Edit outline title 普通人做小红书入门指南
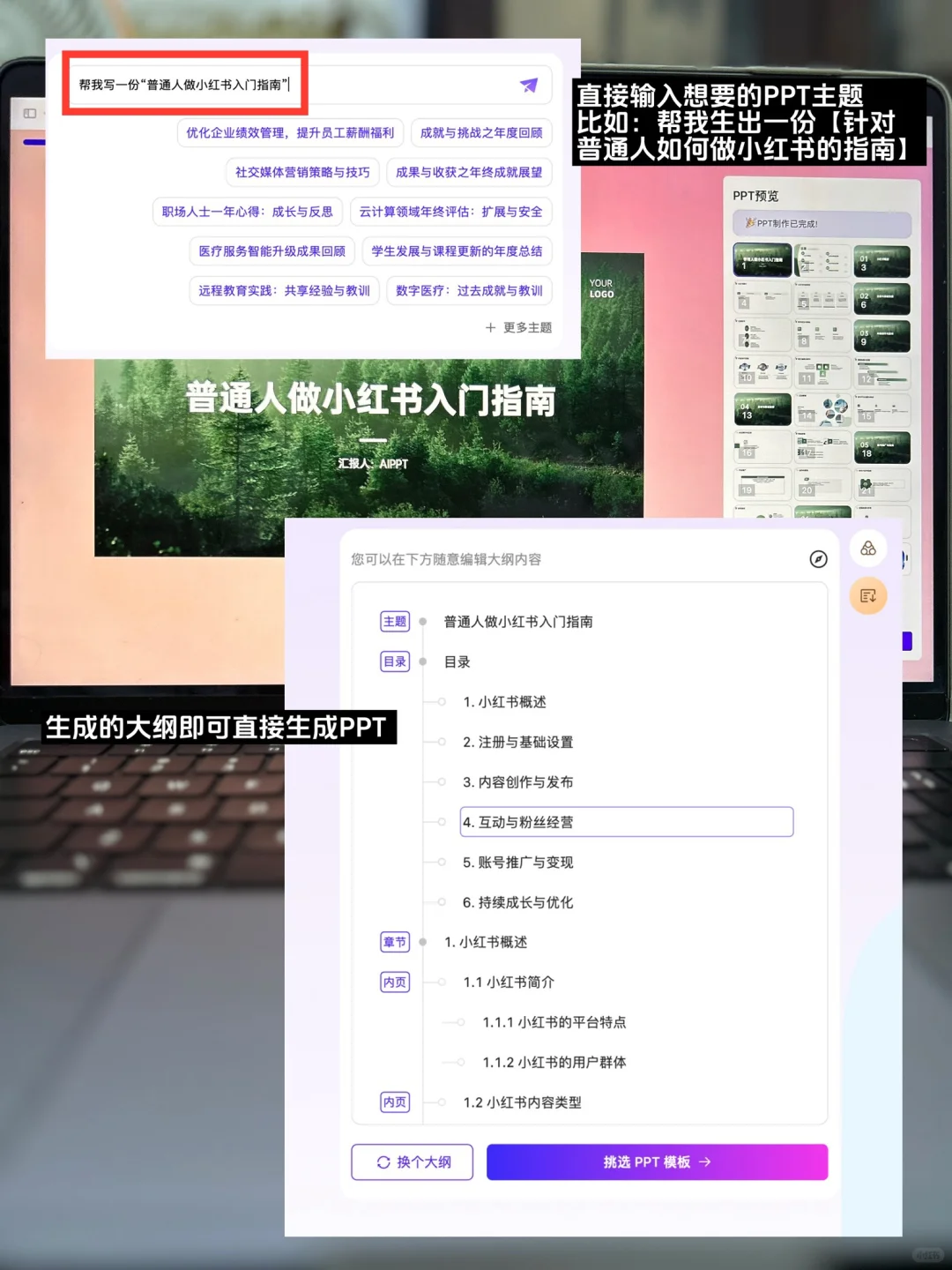Viewport: 952px width, 1270px height. pos(518,622)
